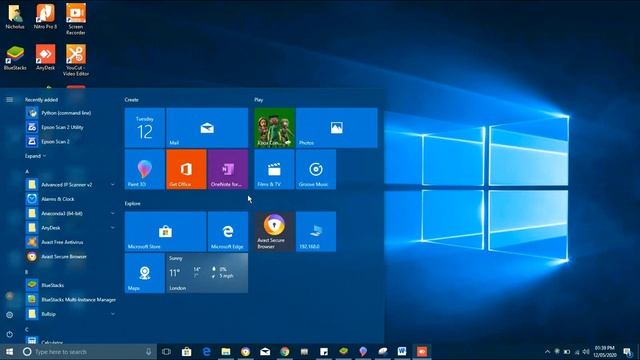Open the user account button in Start

click(9, 296)
